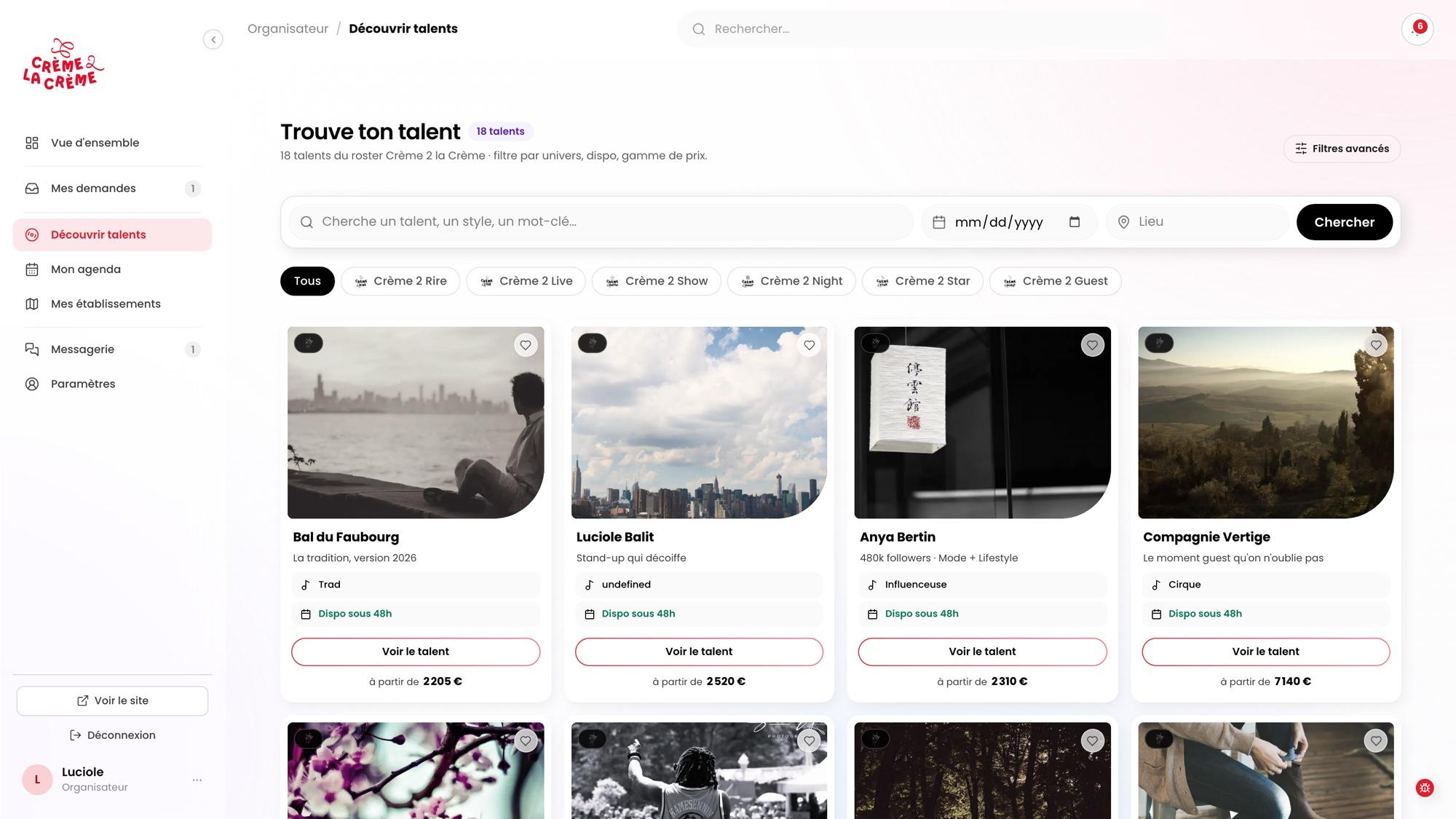Image resolution: width=1456 pixels, height=819 pixels.
Task: Filter by Crème 2 Show
Action: point(656,281)
